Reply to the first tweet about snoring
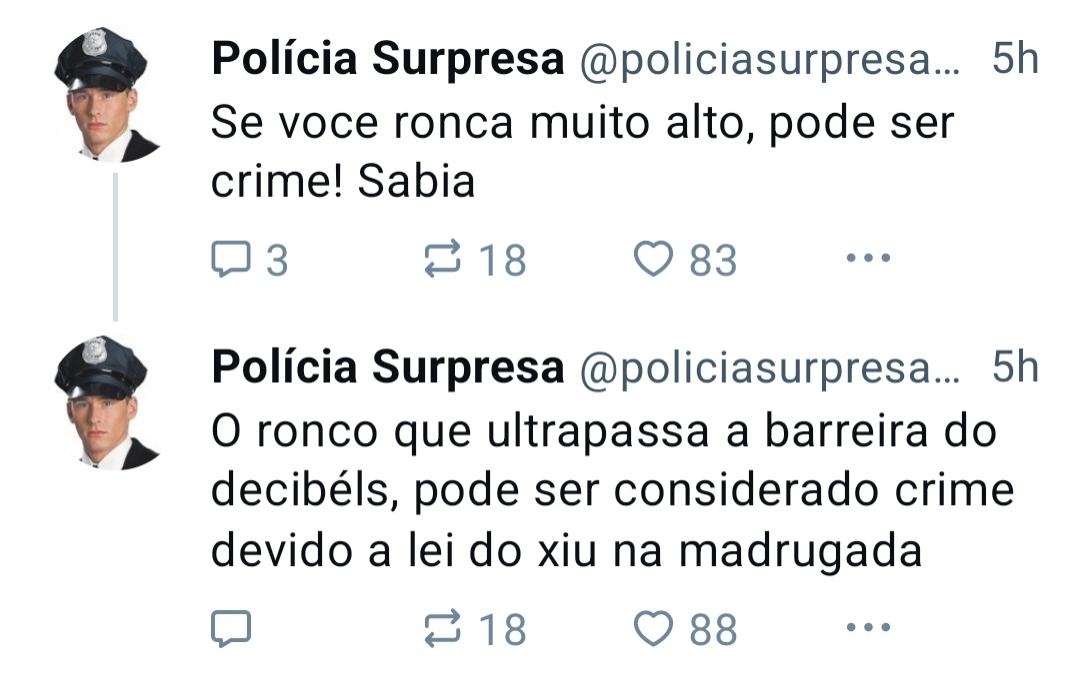Viewport: 1080px width, 685px height. (x=231, y=261)
